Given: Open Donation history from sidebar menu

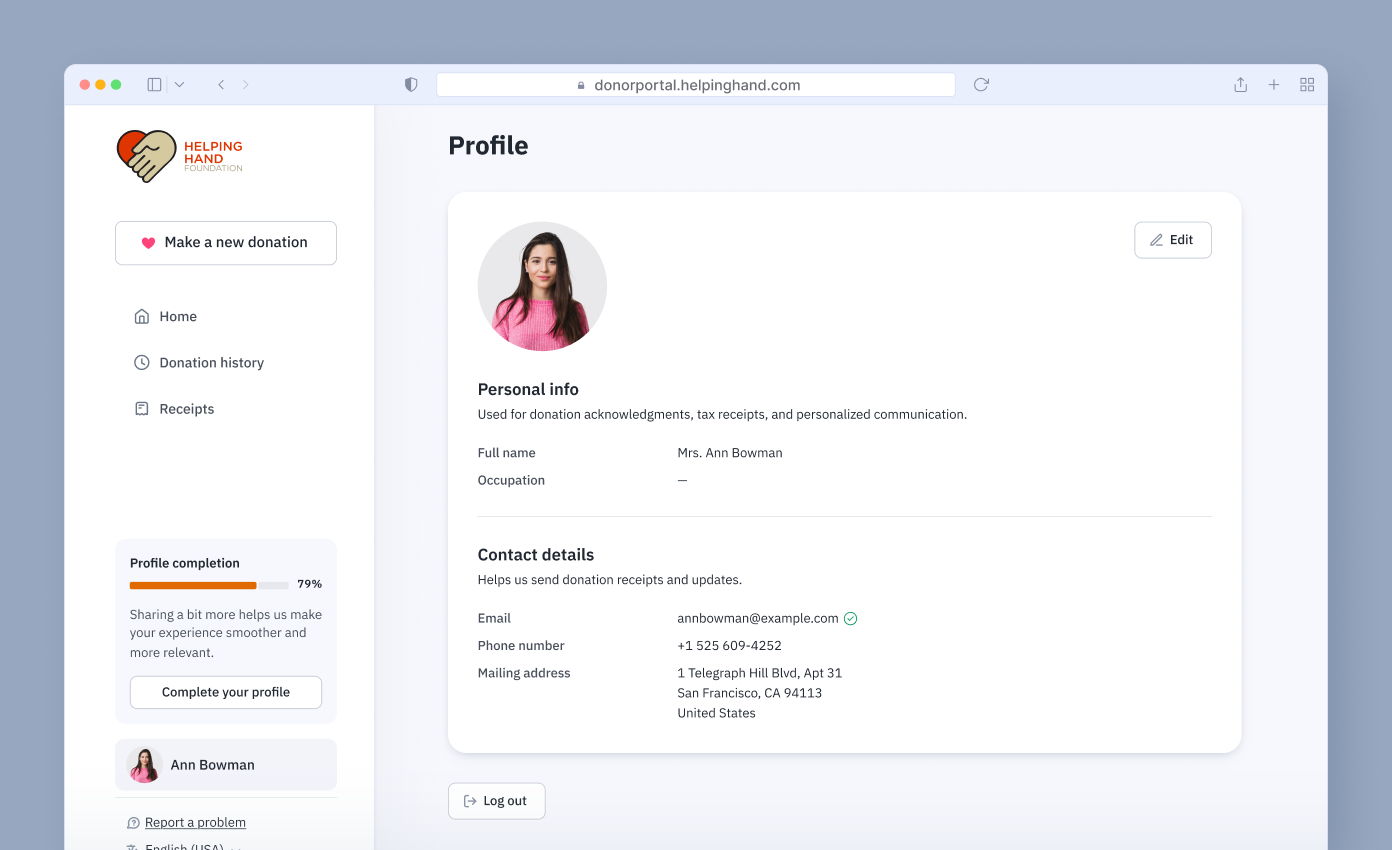Looking at the screenshot, I should [210, 362].
